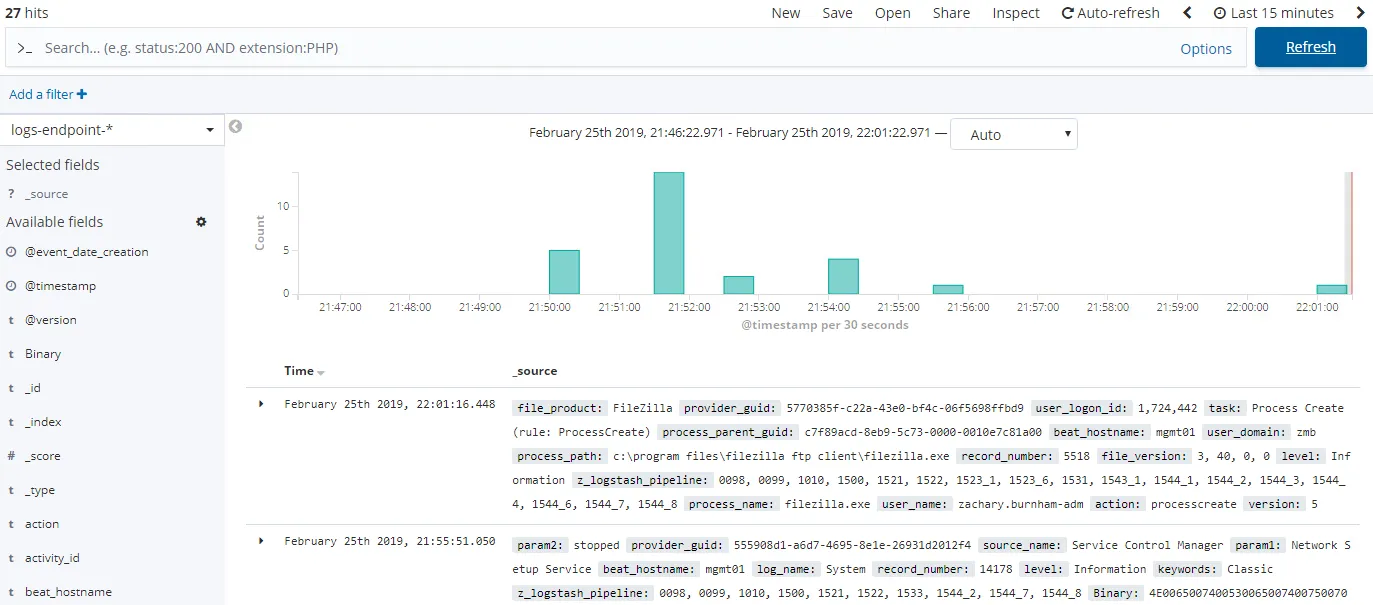Image resolution: width=1373 pixels, height=605 pixels.
Task: Click the tallest histogram bar near 21:51:30
Action: click(x=669, y=233)
